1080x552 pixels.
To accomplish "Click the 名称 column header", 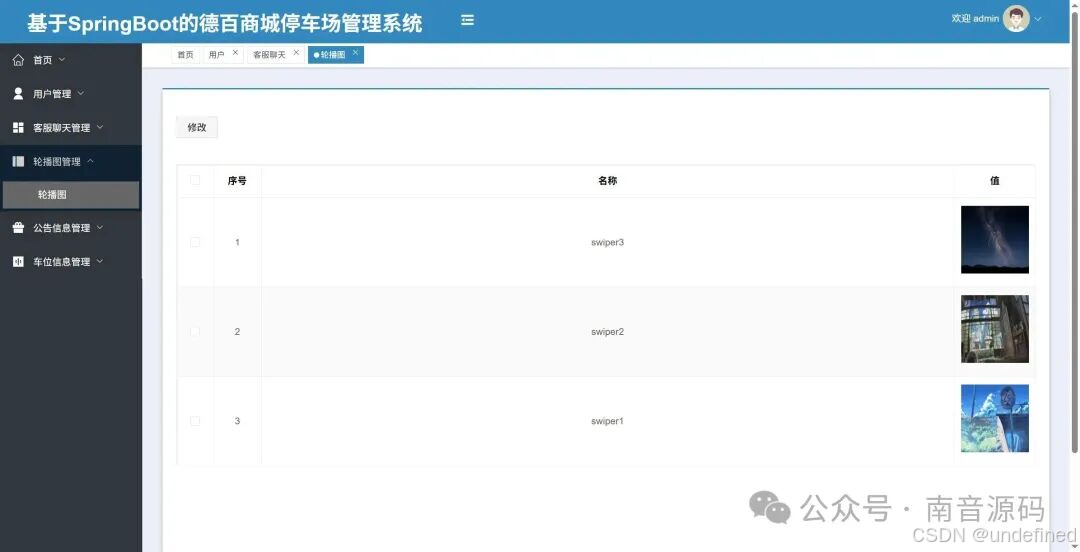I will pos(608,181).
